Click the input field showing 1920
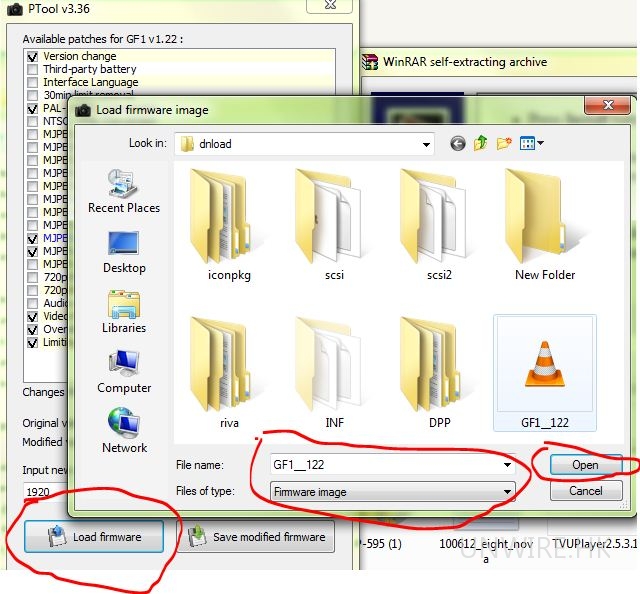640x594 pixels. [45, 492]
